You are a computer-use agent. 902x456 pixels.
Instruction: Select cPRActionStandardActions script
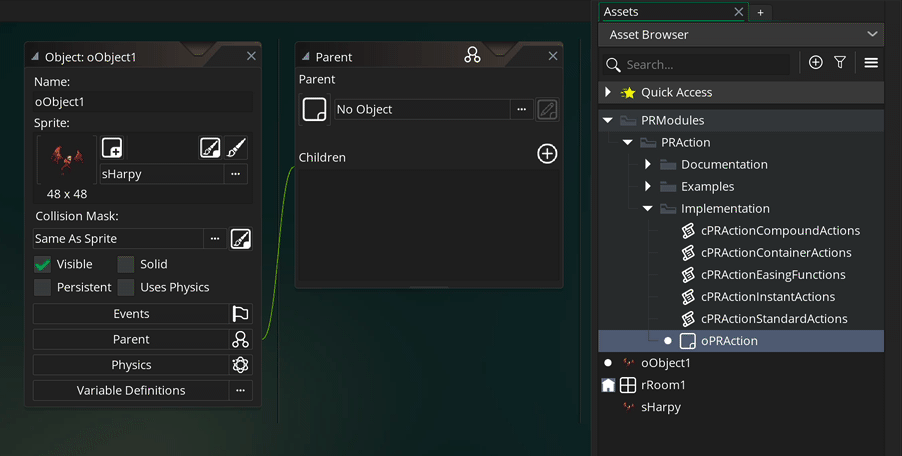coord(774,319)
